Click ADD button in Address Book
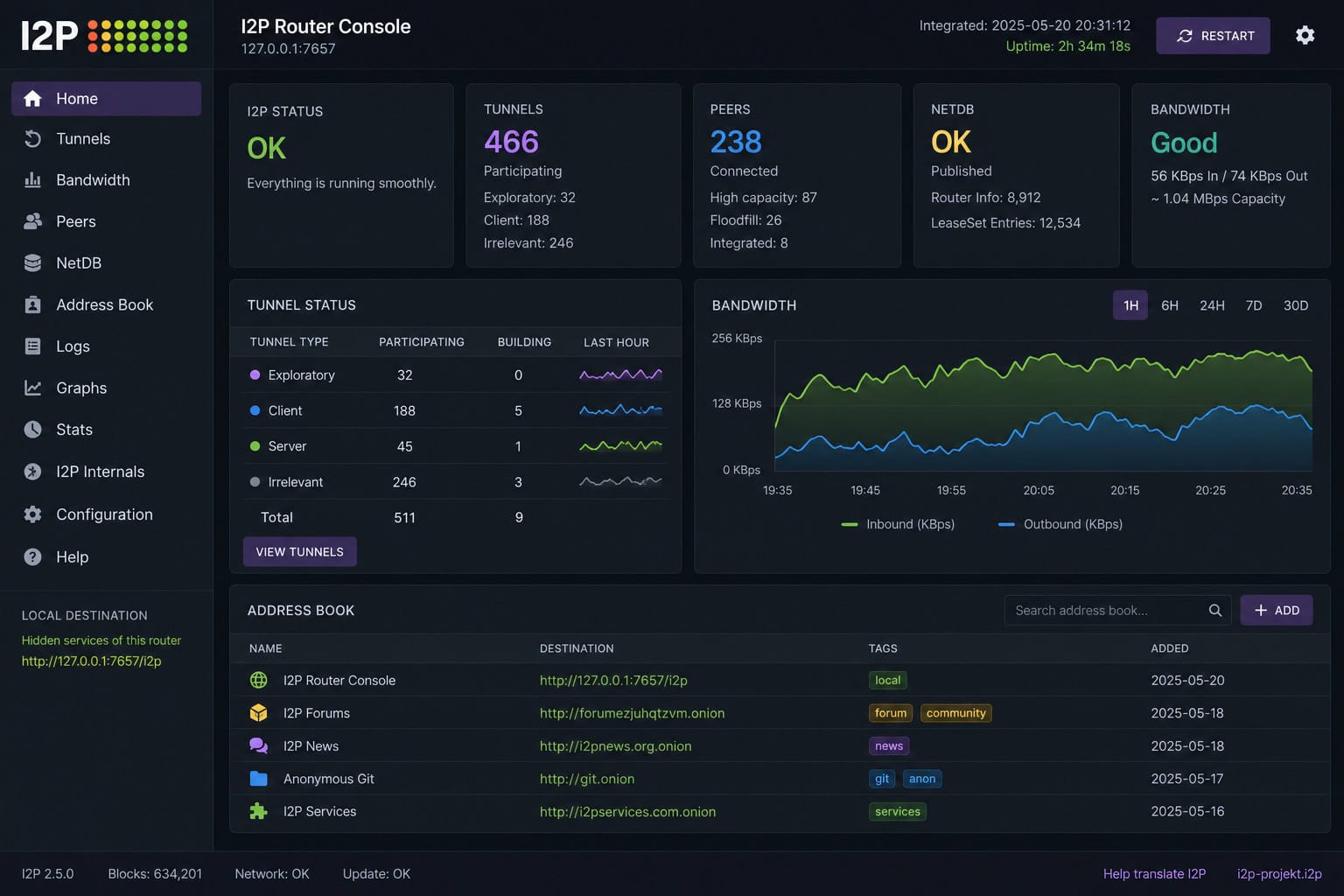 (x=1277, y=611)
